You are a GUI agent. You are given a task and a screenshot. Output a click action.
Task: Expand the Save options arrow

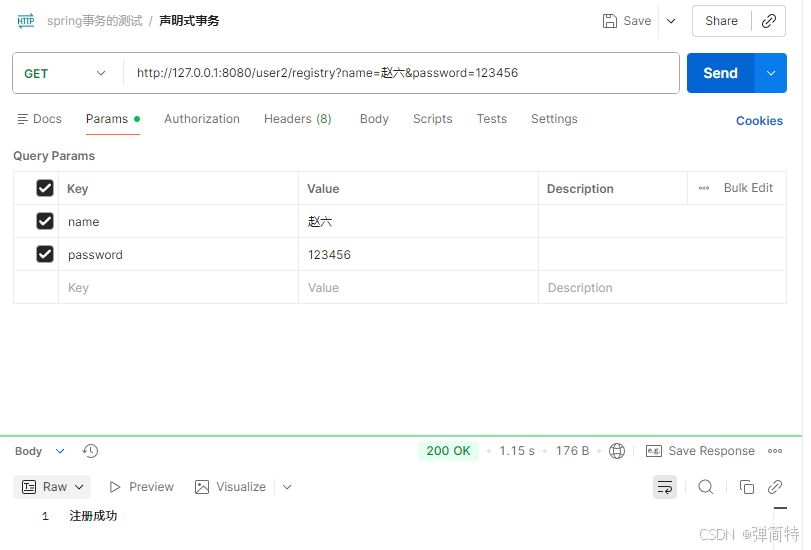[x=671, y=21]
